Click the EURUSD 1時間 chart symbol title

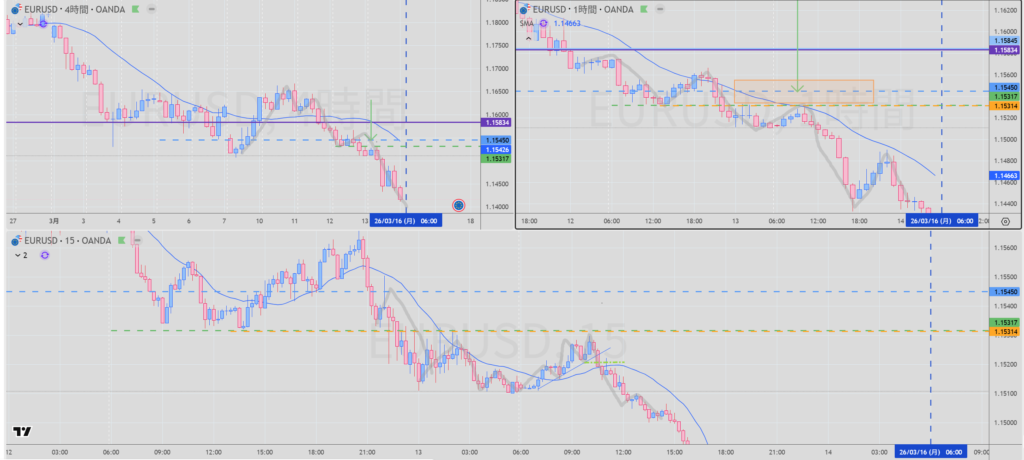tap(585, 8)
